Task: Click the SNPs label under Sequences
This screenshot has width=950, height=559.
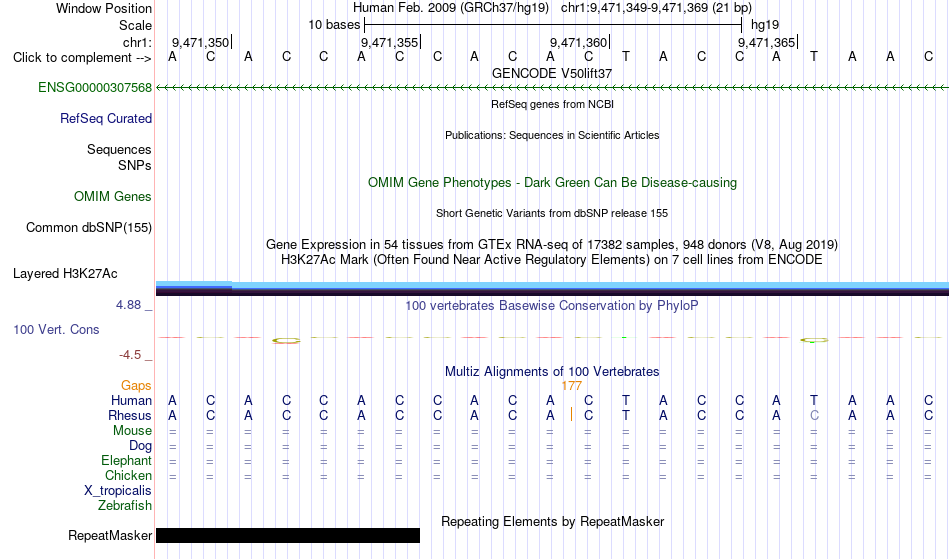Action: tap(135, 165)
